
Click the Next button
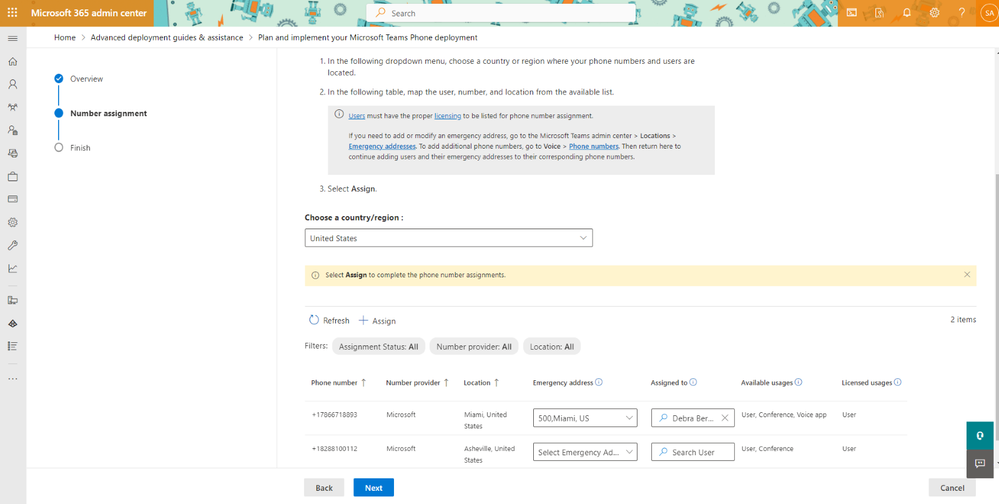tap(373, 487)
